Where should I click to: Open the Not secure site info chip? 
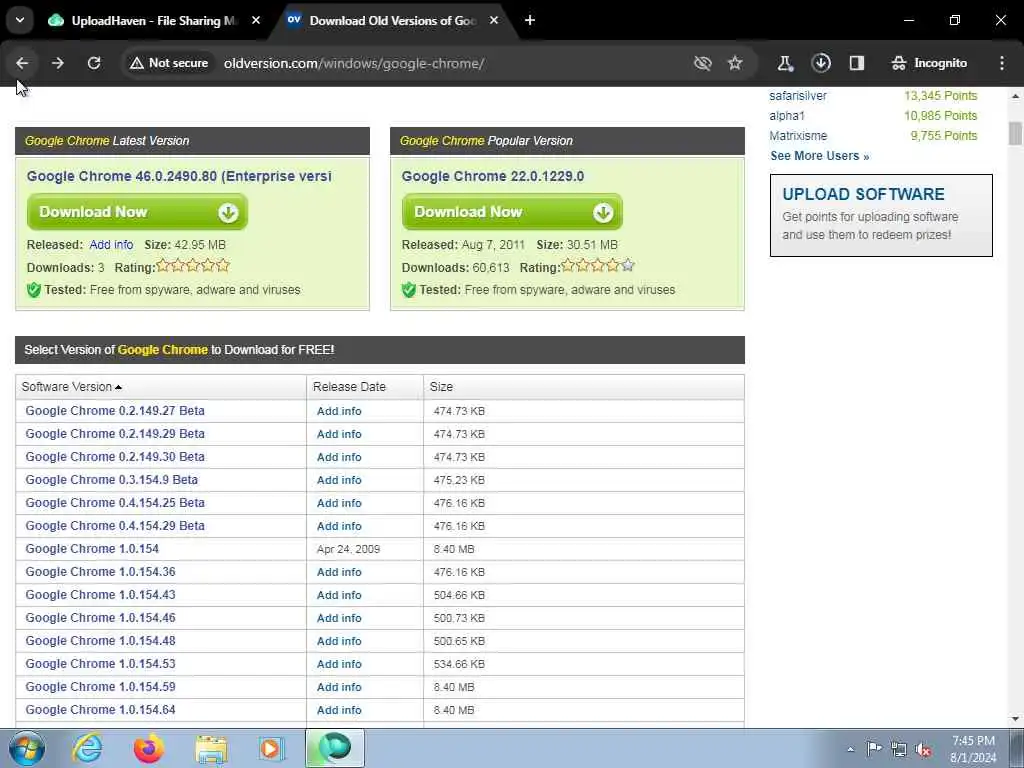click(169, 63)
